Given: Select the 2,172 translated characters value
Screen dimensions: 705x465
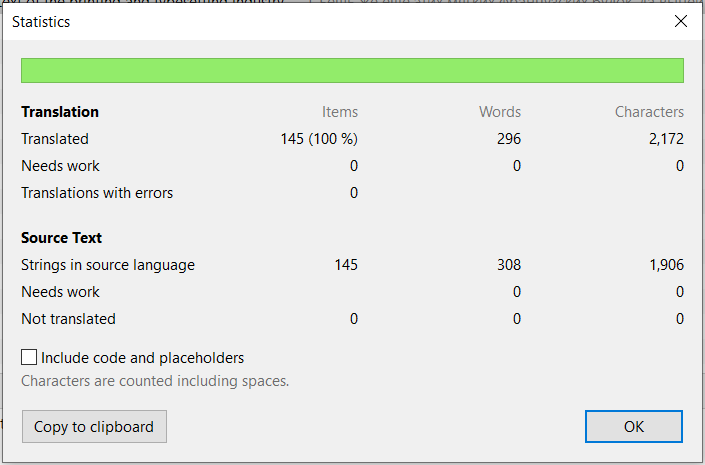Looking at the screenshot, I should coord(665,139).
